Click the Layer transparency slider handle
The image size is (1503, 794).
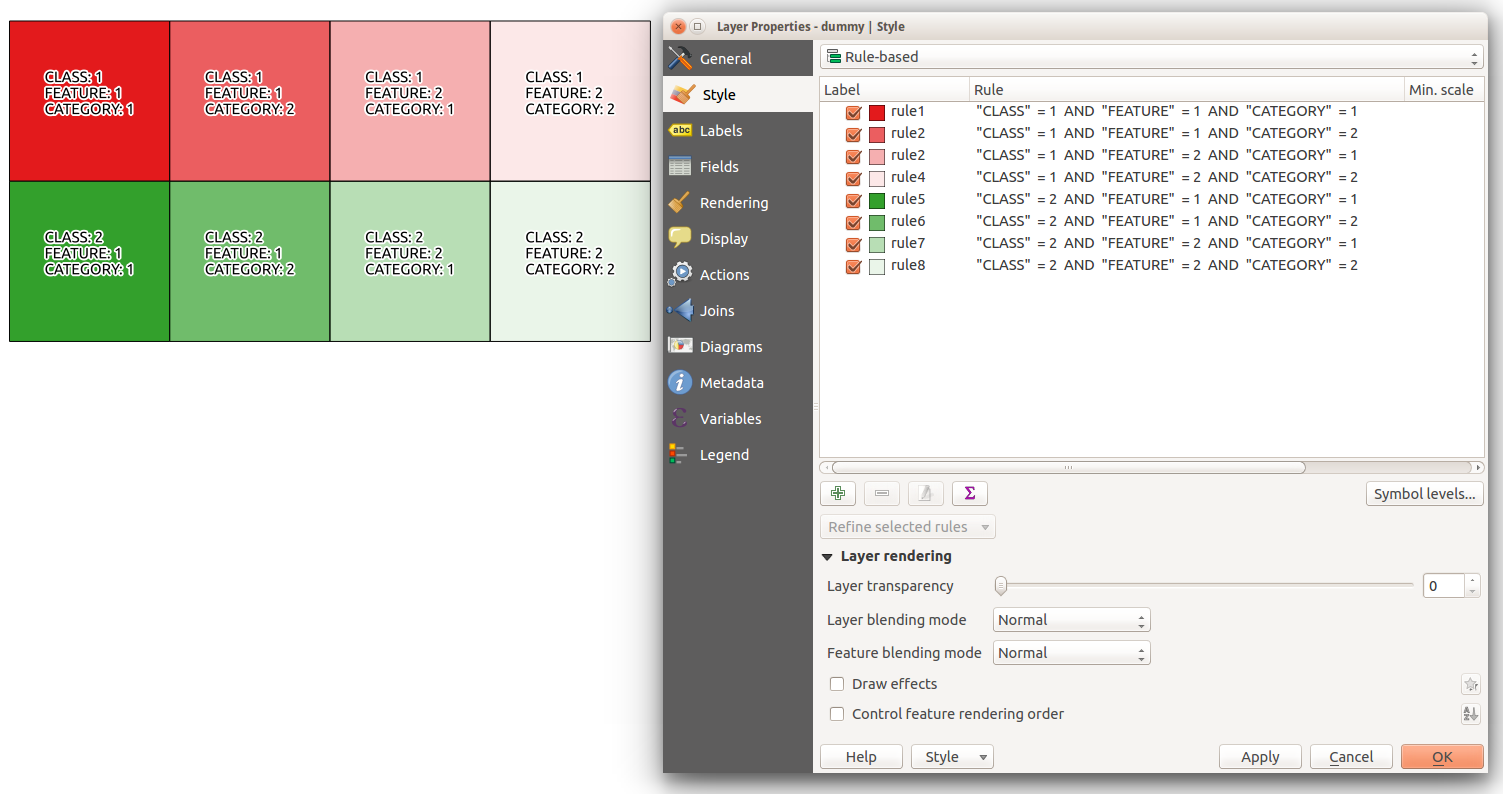point(1000,586)
